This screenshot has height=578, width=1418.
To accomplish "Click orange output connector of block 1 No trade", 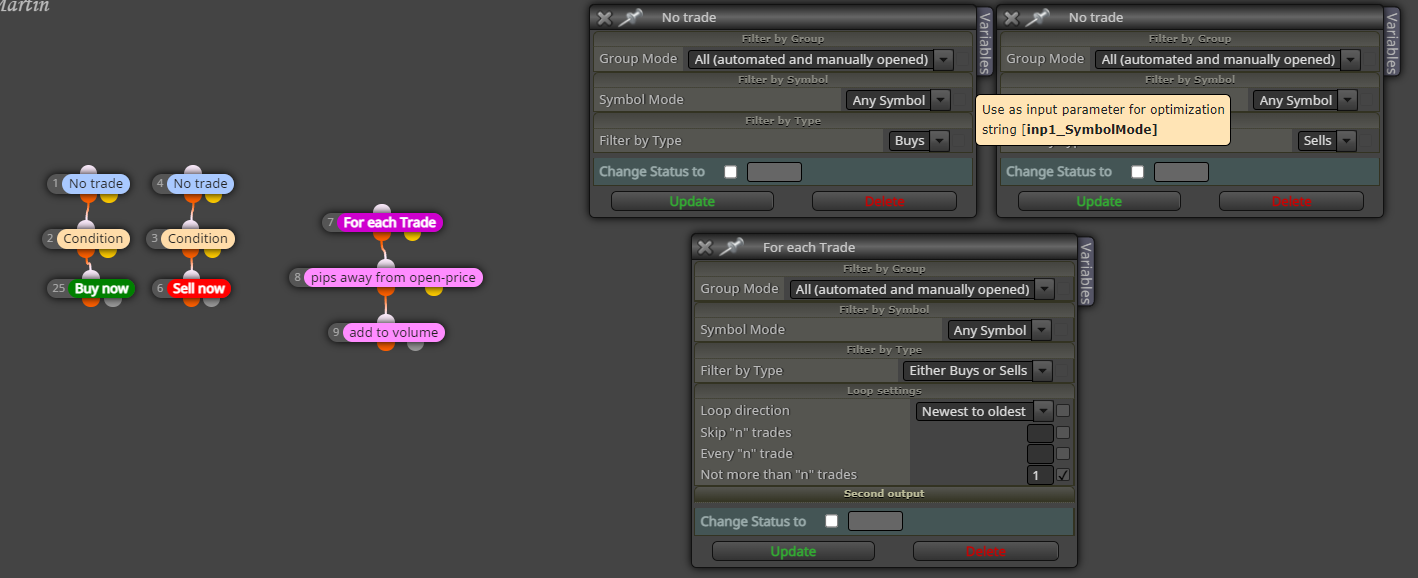I will click(88, 196).
